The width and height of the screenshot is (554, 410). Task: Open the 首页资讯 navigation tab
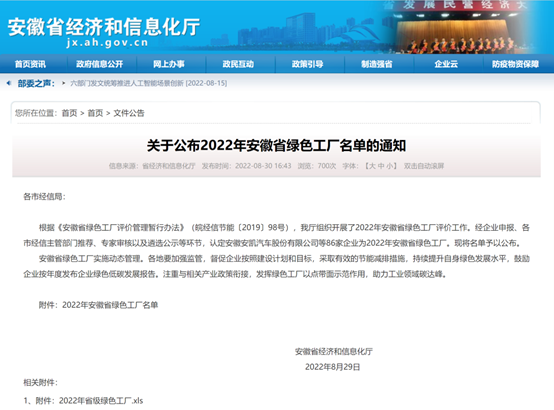pos(30,64)
